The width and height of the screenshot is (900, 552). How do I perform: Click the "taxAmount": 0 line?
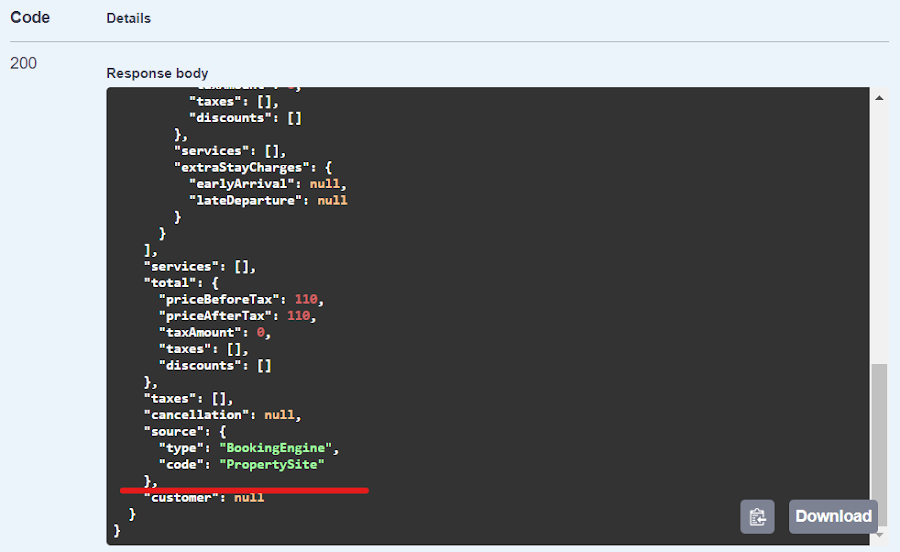click(x=215, y=332)
